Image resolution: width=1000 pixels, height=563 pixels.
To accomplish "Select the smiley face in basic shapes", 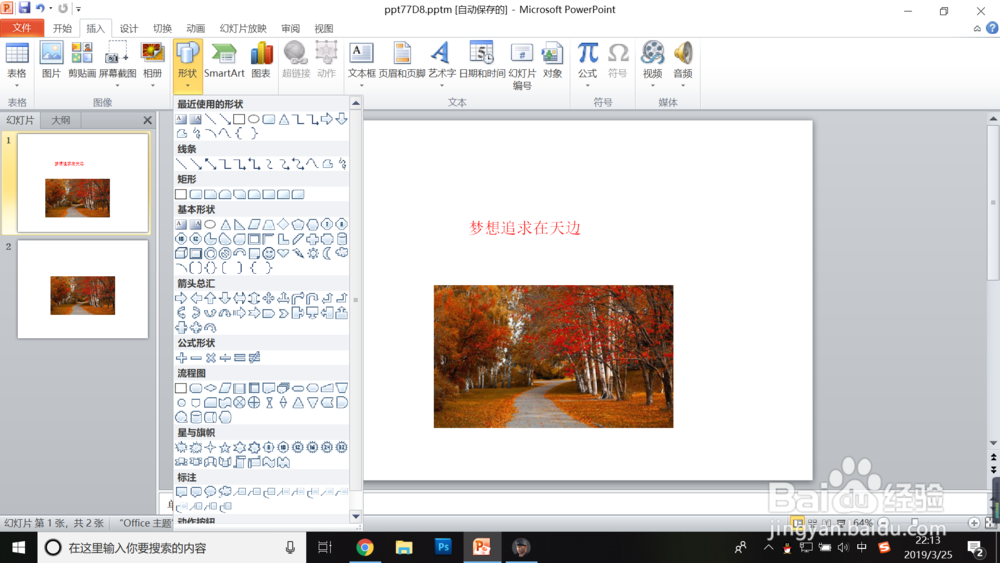I will (268, 254).
